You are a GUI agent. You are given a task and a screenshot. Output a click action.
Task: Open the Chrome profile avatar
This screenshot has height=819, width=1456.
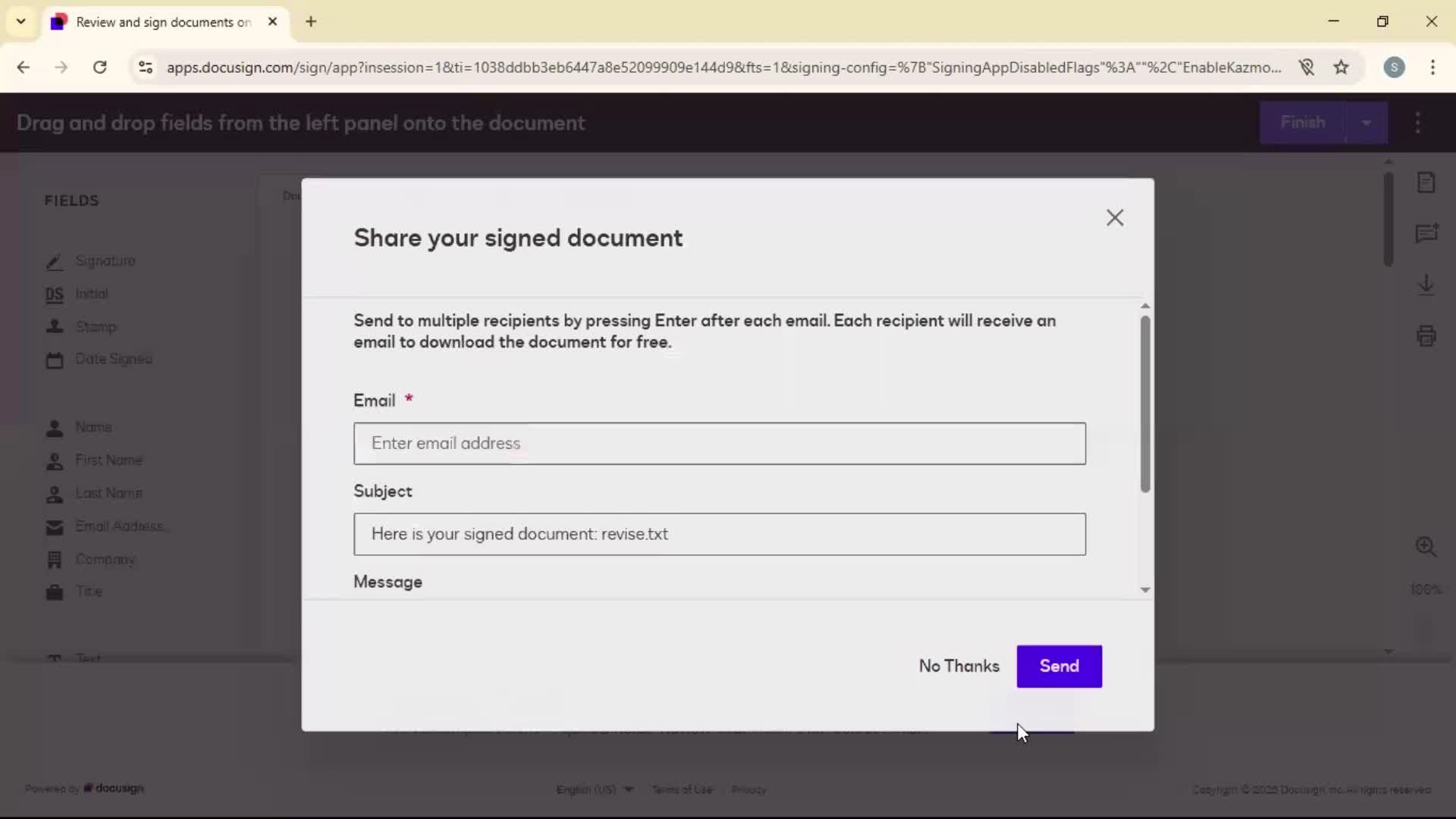(x=1394, y=67)
